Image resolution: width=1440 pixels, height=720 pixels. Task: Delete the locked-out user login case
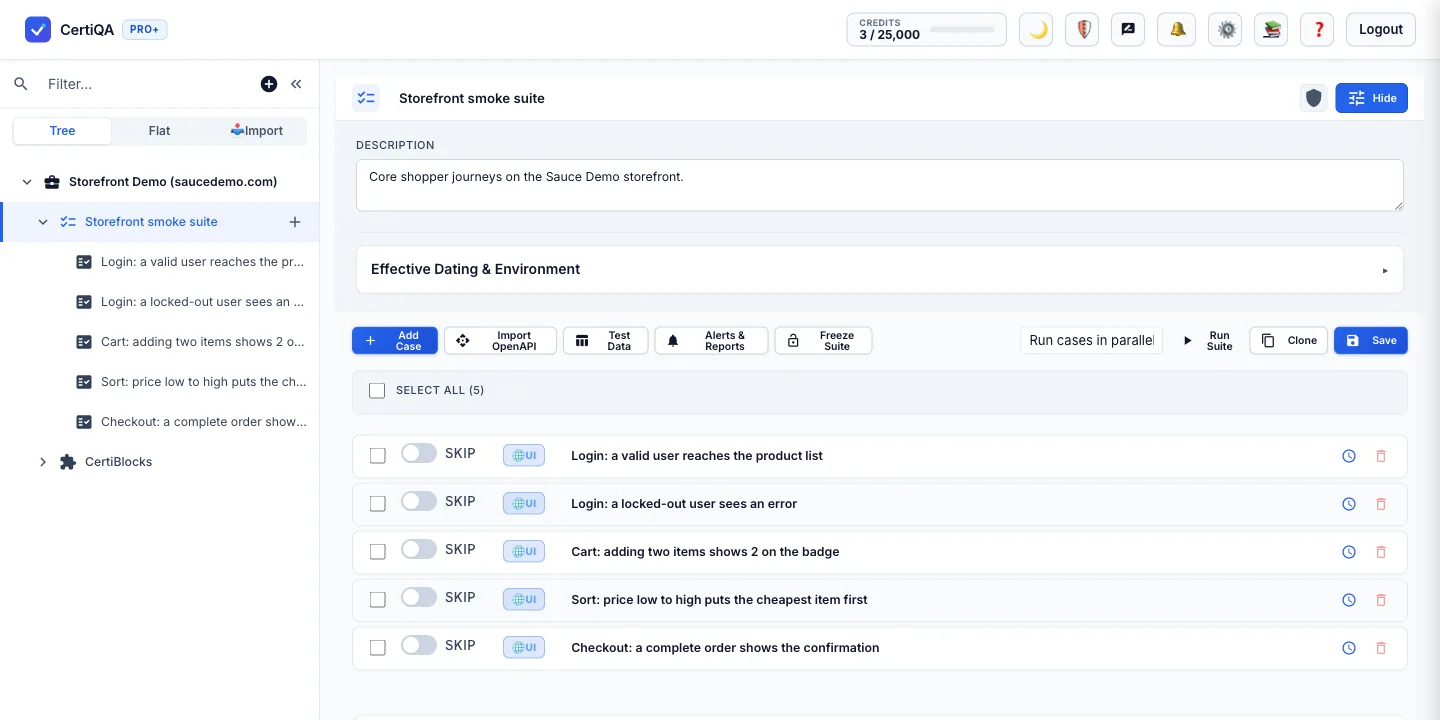[x=1381, y=504]
